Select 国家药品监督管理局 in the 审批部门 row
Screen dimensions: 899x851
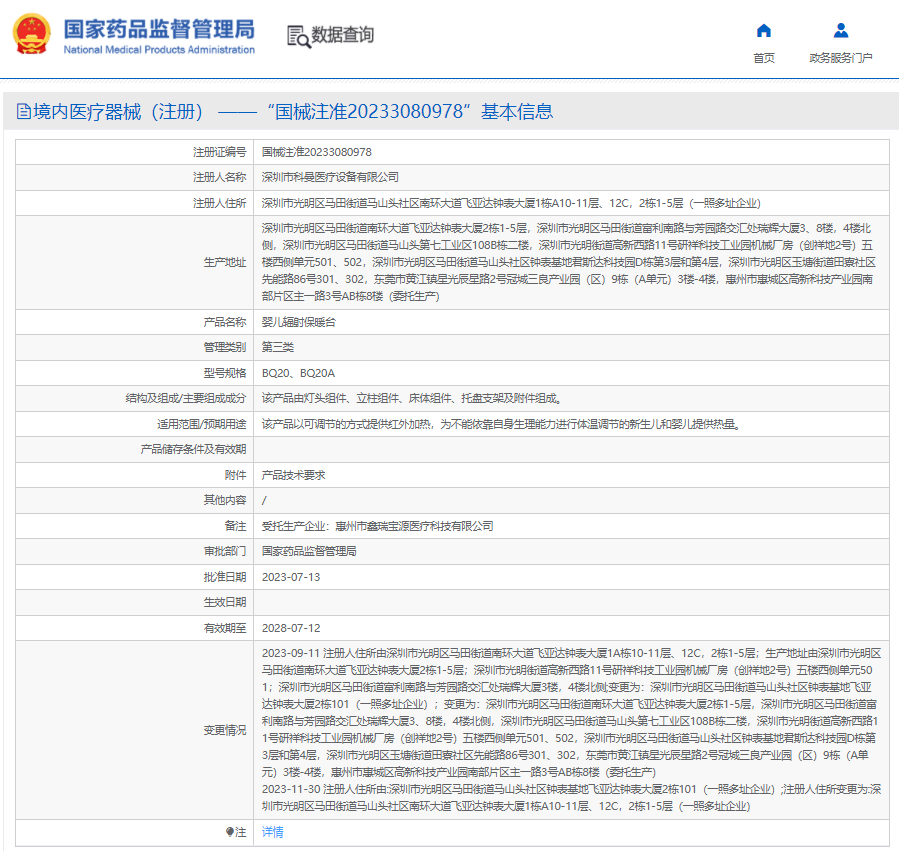(309, 551)
